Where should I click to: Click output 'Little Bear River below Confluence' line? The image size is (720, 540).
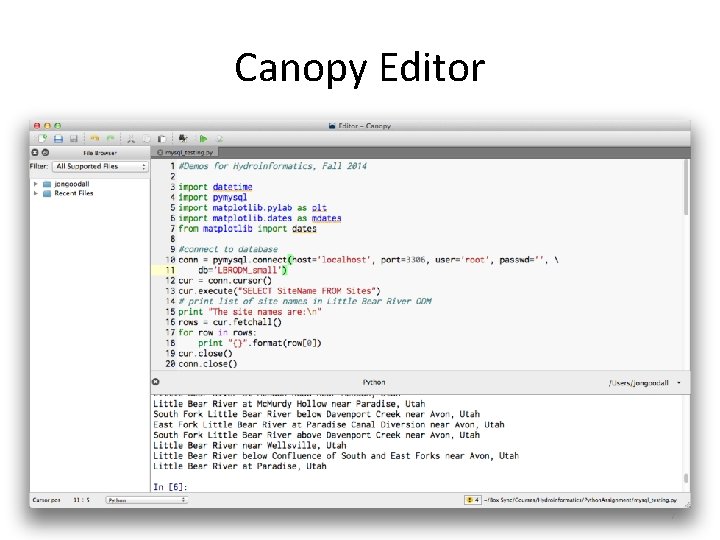[336, 456]
